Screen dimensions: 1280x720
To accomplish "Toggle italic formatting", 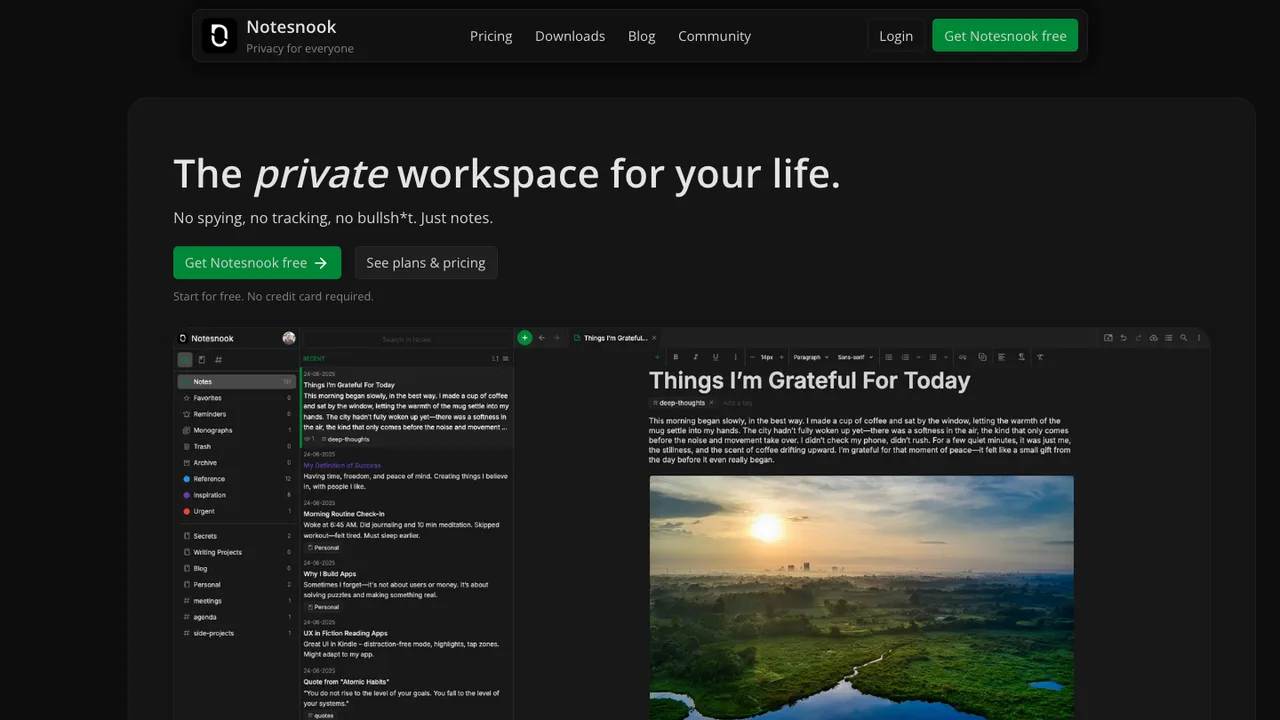I will tap(696, 357).
